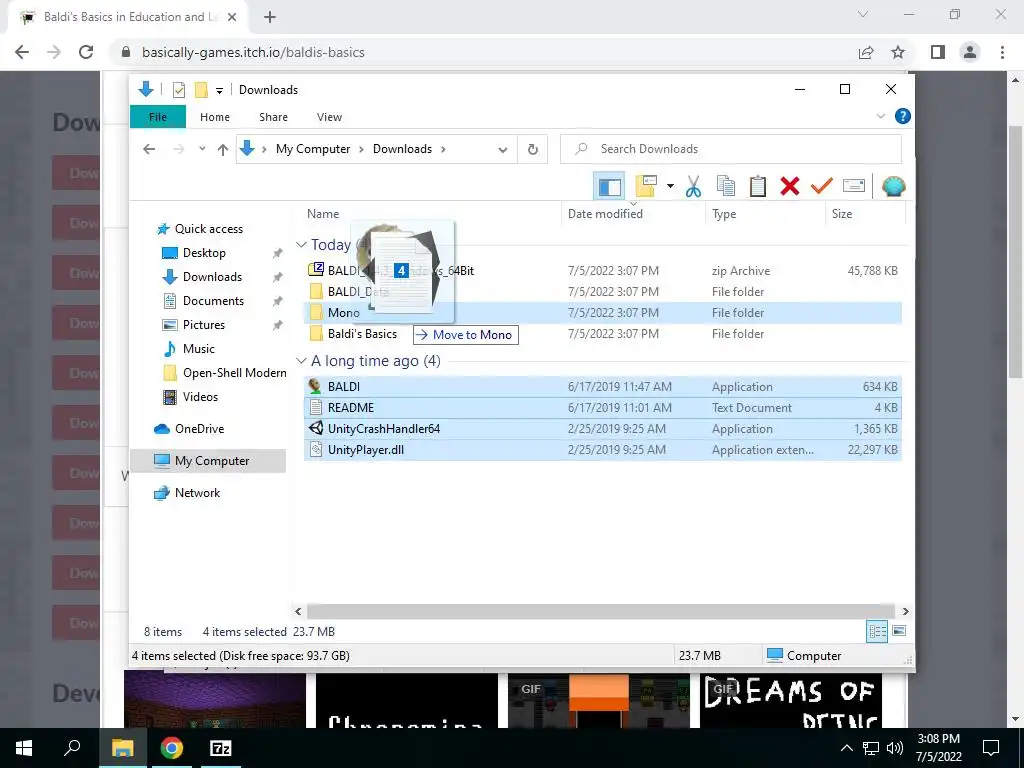Open new Chrome tab with plus button
This screenshot has width=1024, height=768.
click(270, 17)
